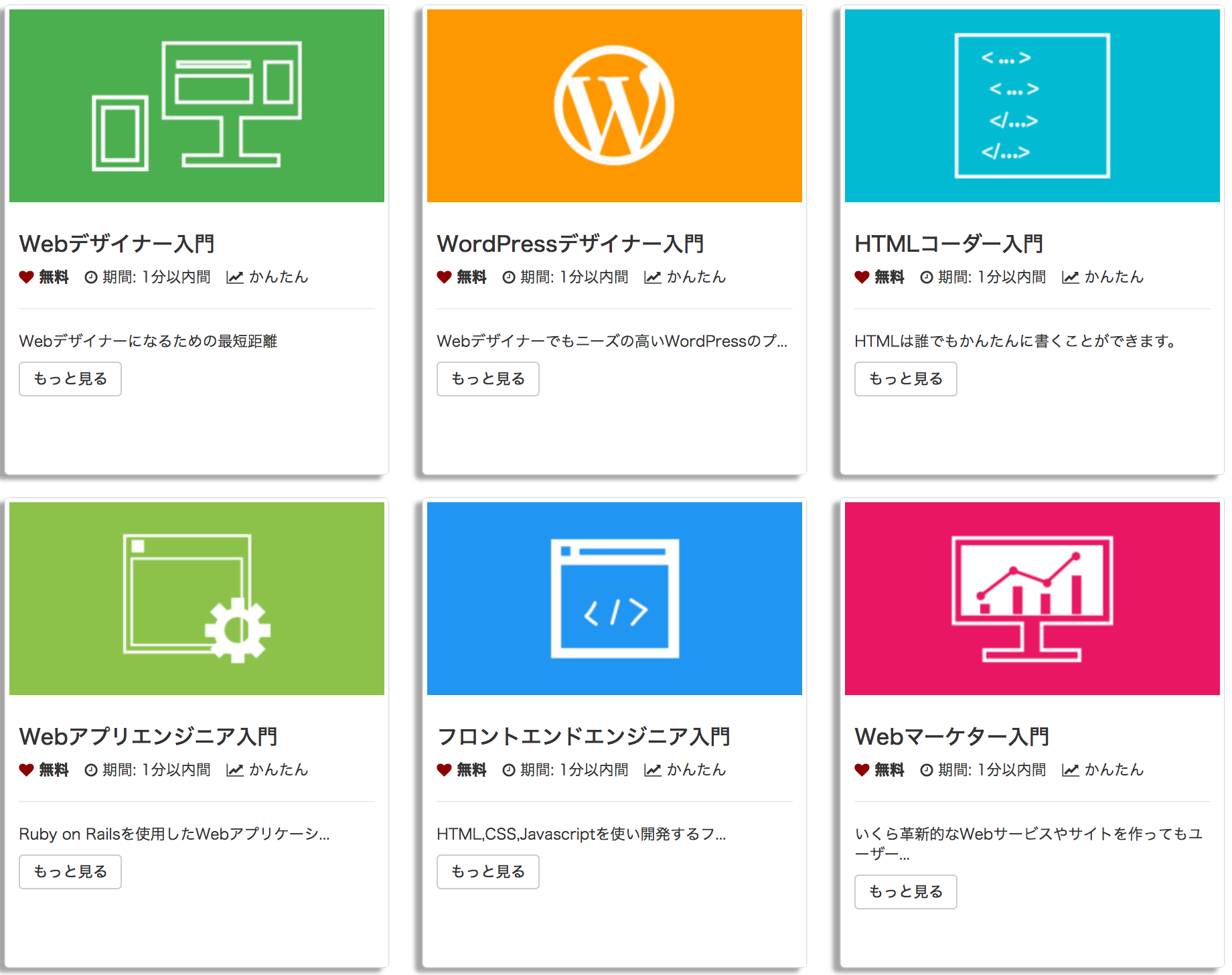Click '期間: 1分以内間' on Webデザイナー入門

click(157, 277)
